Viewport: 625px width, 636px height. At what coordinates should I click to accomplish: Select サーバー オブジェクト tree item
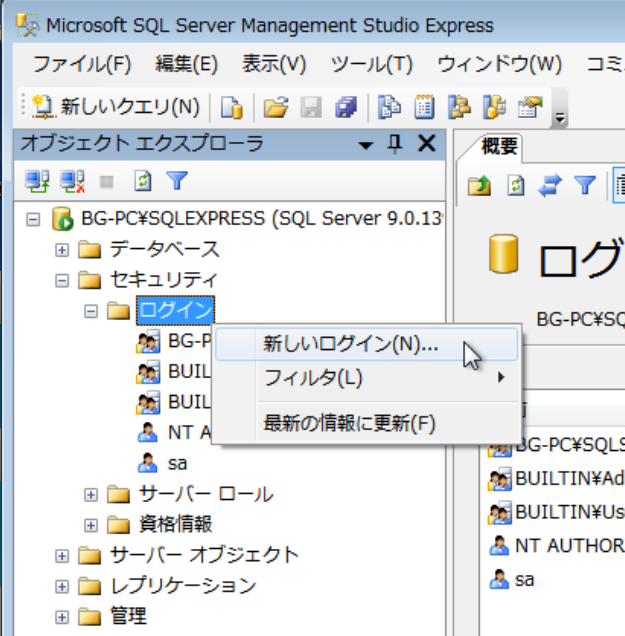click(204, 555)
